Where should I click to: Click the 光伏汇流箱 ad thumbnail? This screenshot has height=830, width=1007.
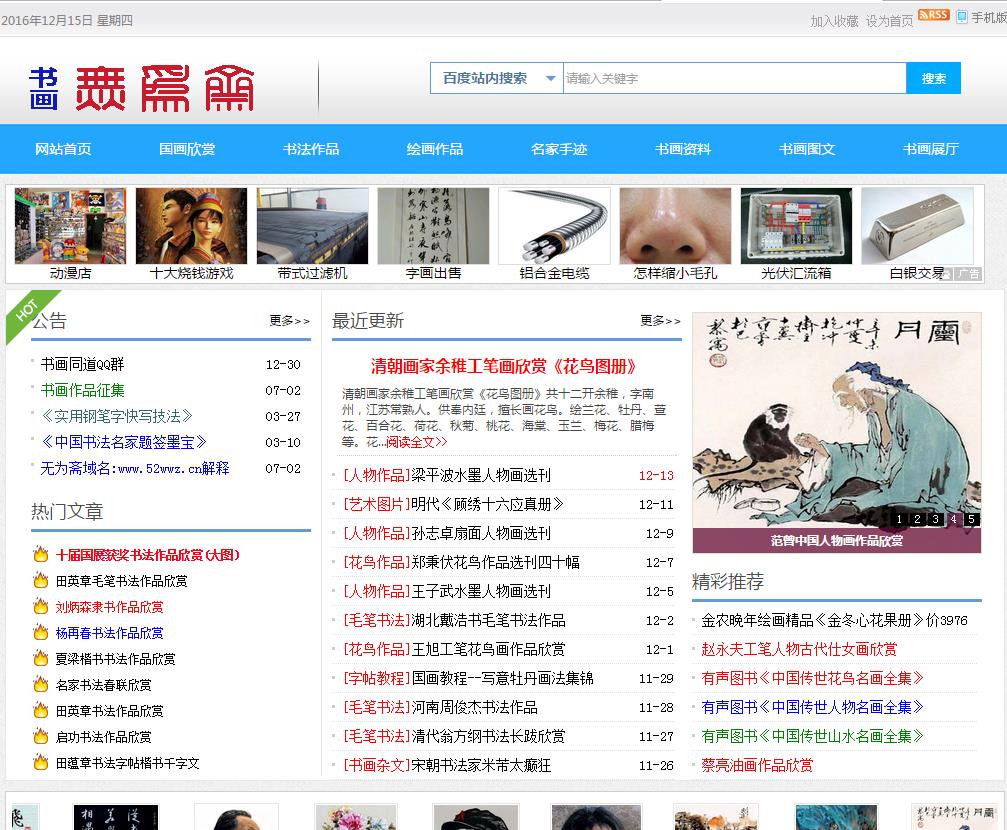[x=796, y=226]
